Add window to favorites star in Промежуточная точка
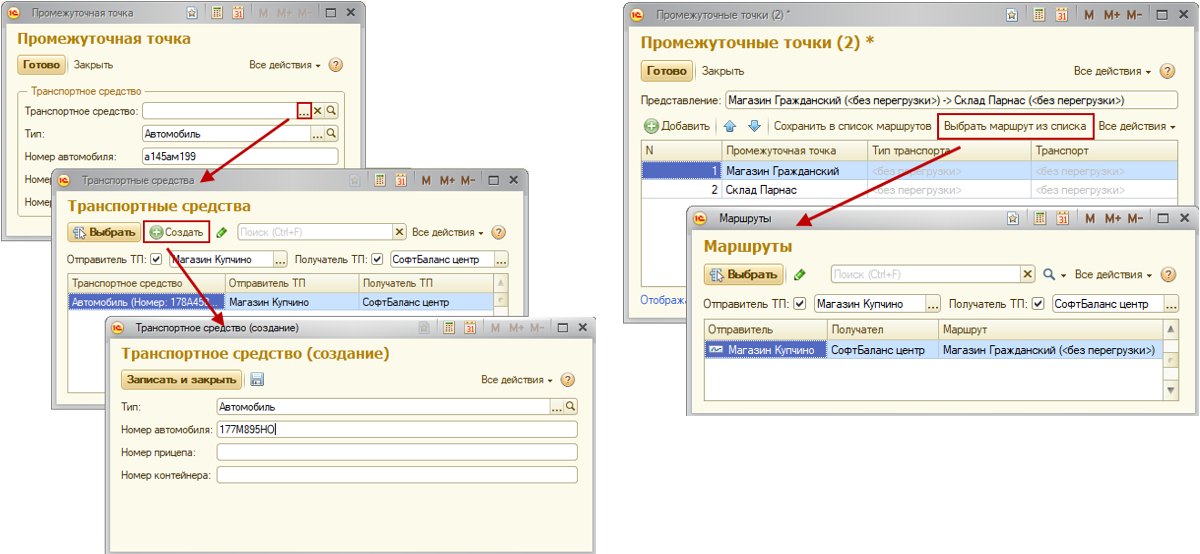The image size is (1200, 554). click(x=192, y=13)
